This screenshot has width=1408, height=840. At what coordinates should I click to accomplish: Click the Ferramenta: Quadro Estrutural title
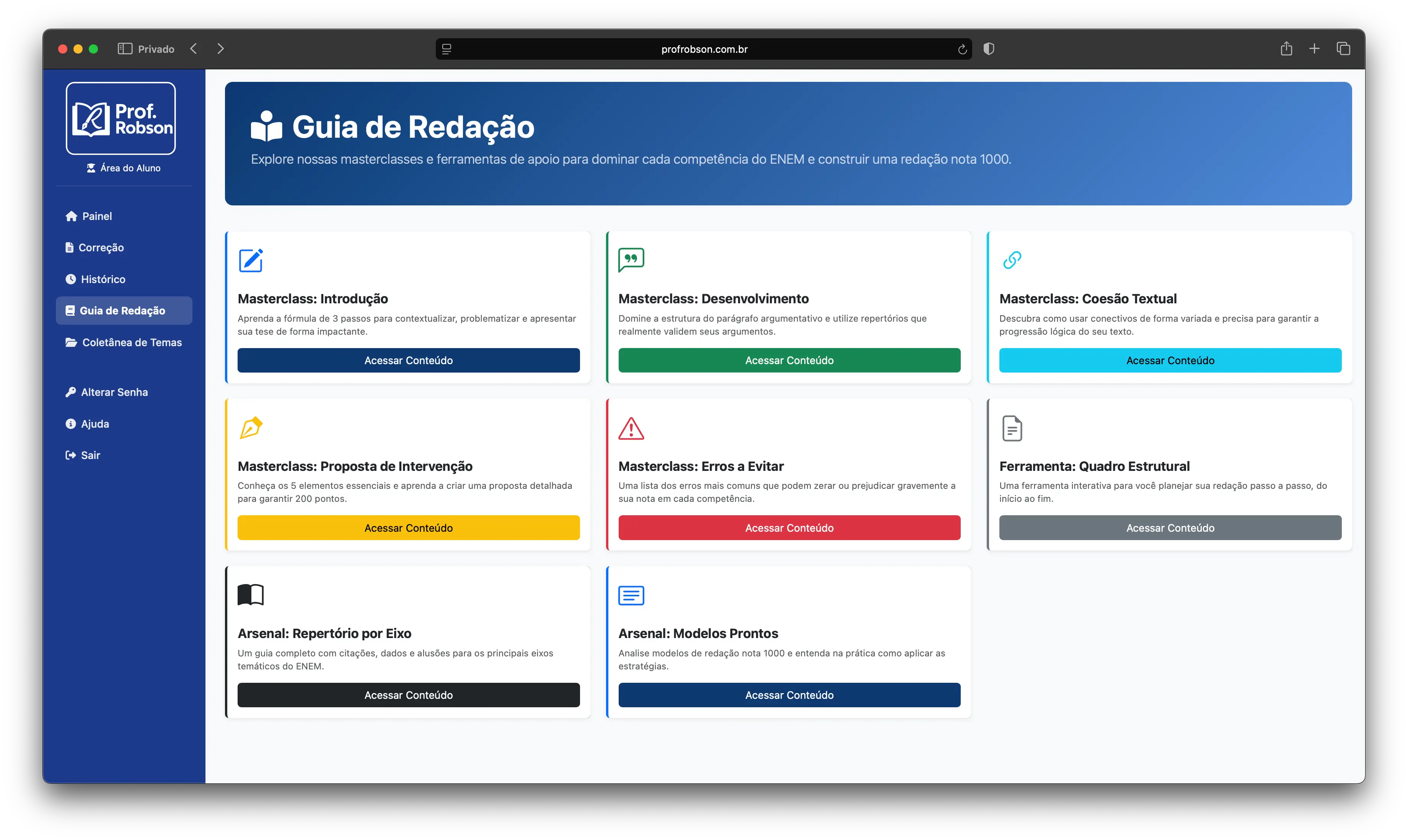[x=1094, y=466]
